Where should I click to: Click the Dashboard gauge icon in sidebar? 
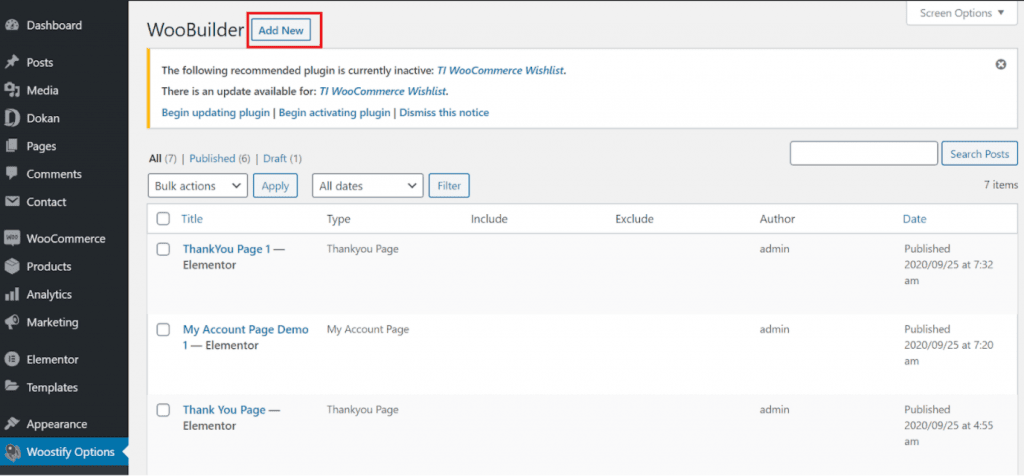[12, 25]
